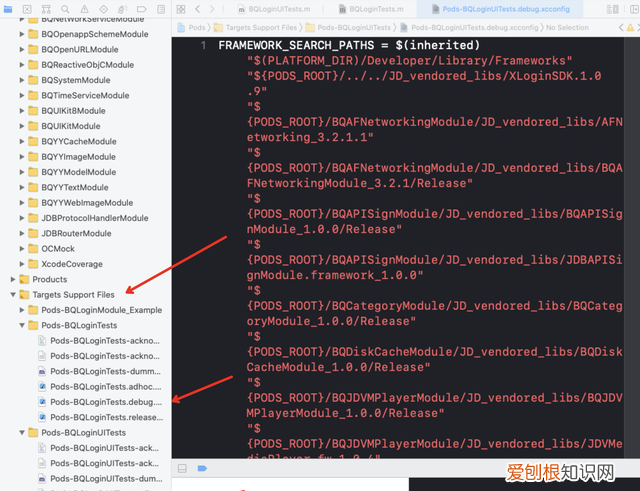The width and height of the screenshot is (640, 491).
Task: Click the Targets Support Files folder icon
Action: click(x=25, y=295)
